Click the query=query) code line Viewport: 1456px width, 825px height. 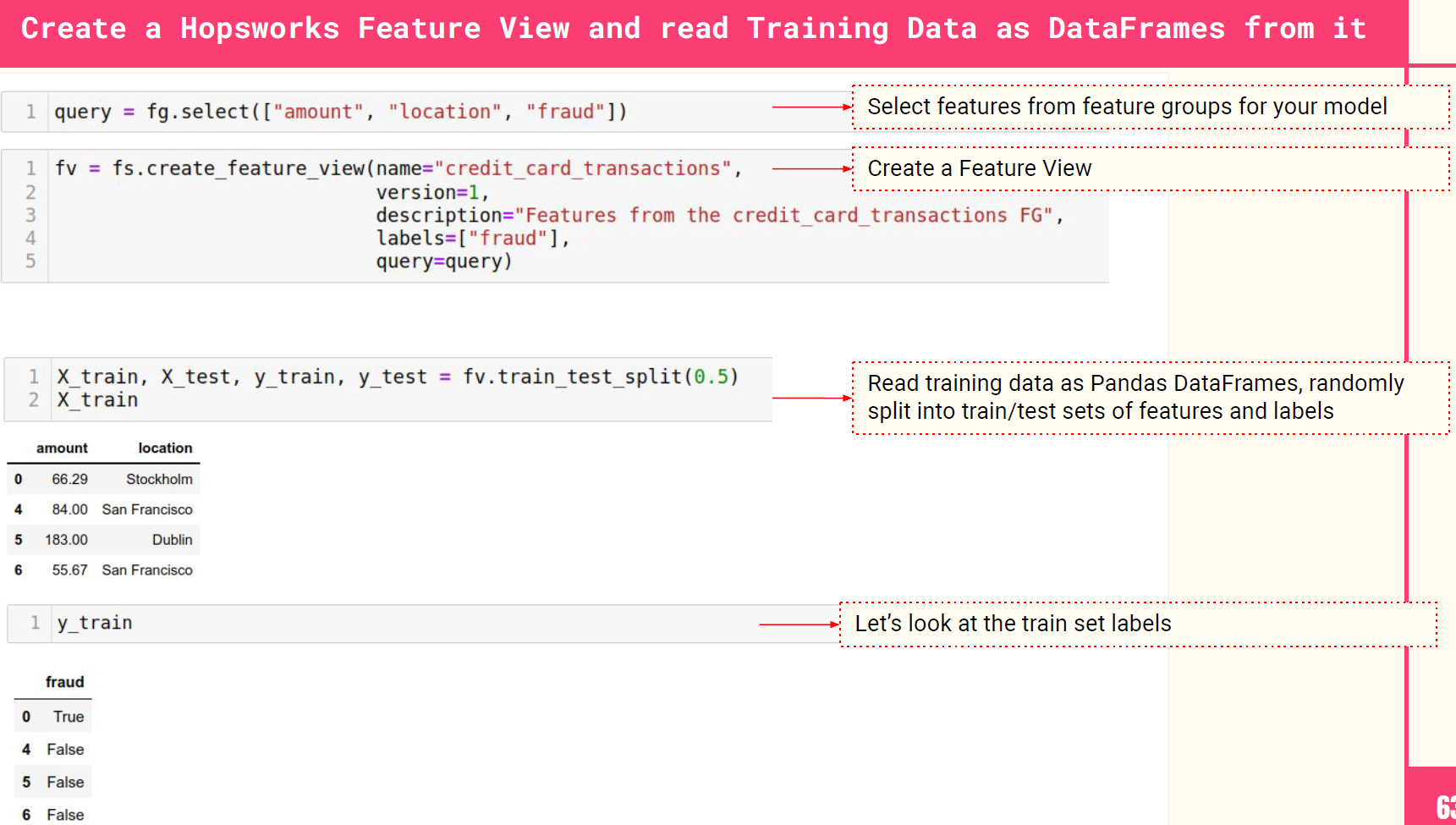tap(444, 261)
